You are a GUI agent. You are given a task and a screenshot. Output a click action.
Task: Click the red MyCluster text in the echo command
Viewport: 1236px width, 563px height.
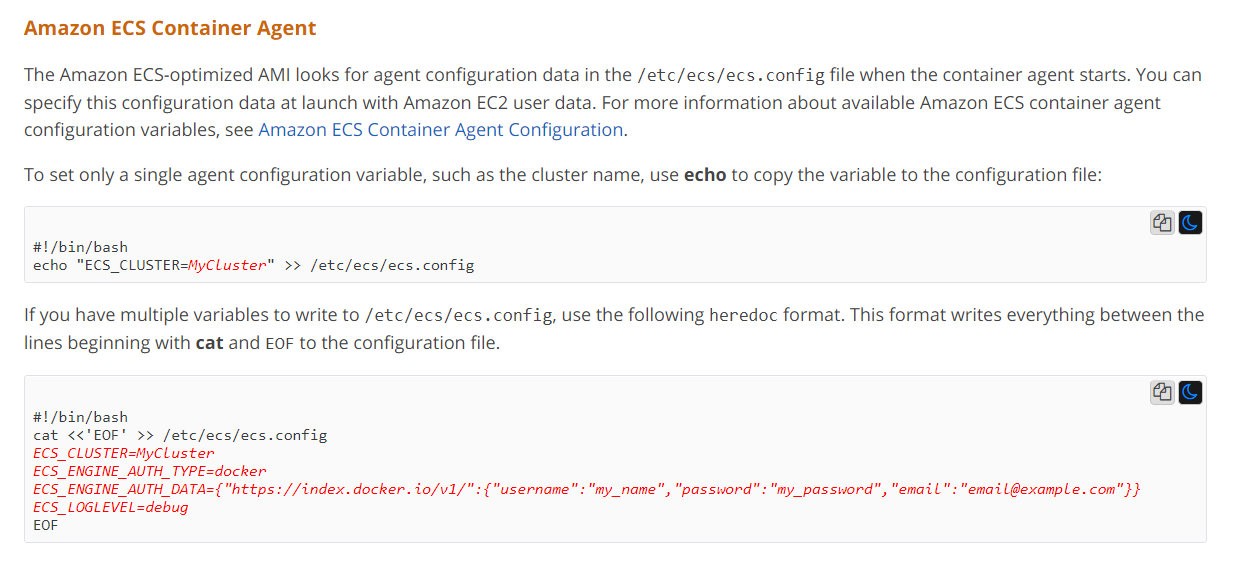point(229,265)
